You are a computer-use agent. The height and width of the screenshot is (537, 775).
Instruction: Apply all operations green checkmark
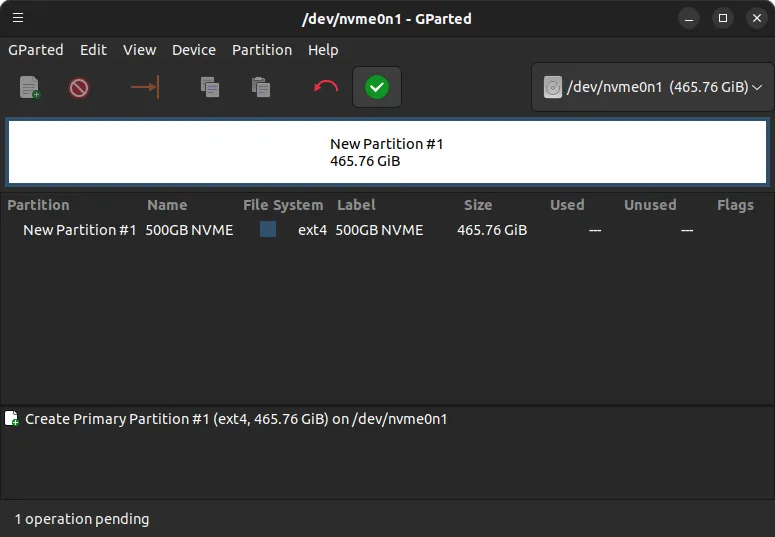(x=377, y=87)
